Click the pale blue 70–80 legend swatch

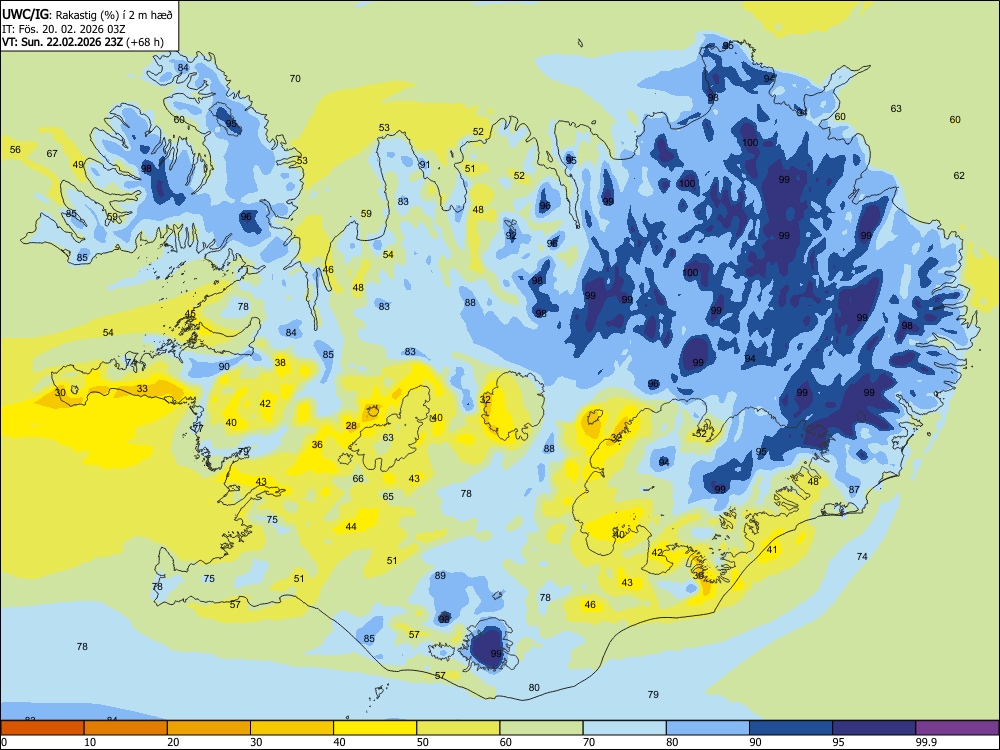pyautogui.click(x=624, y=728)
